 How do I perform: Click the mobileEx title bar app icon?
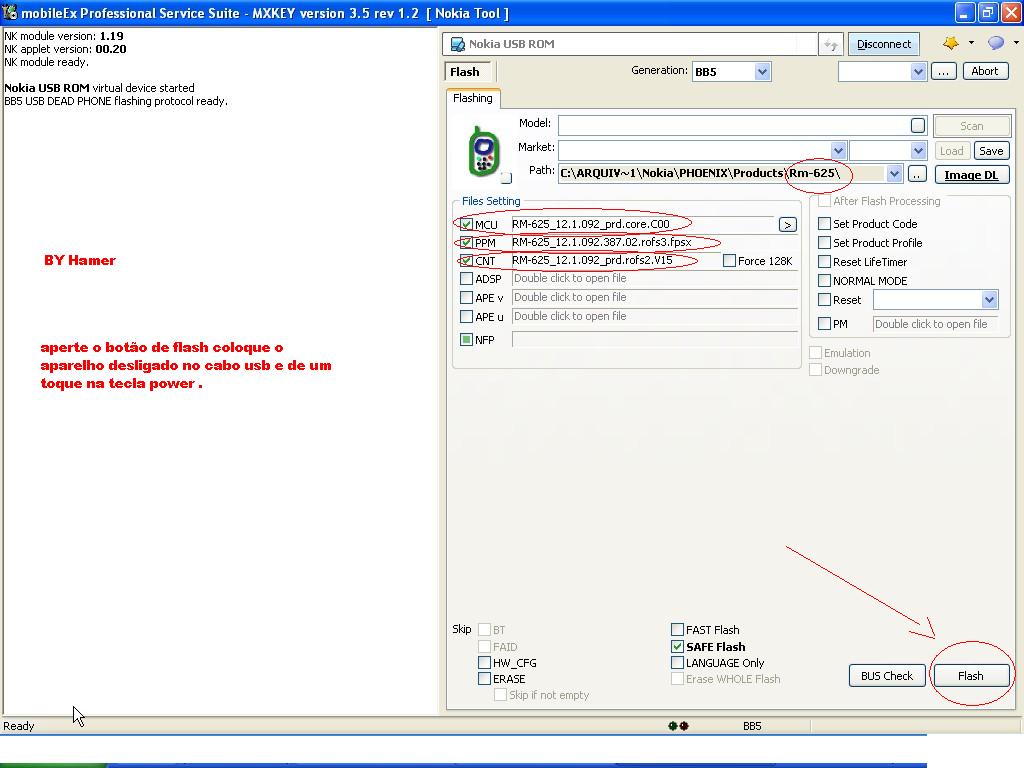click(9, 12)
